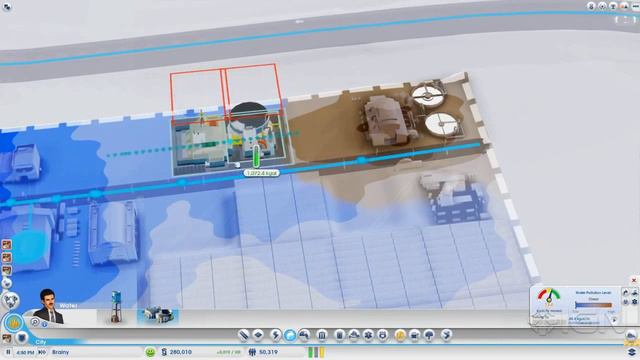Open the City Specialization menu icon
The height and width of the screenshot is (360, 640).
click(x=447, y=335)
